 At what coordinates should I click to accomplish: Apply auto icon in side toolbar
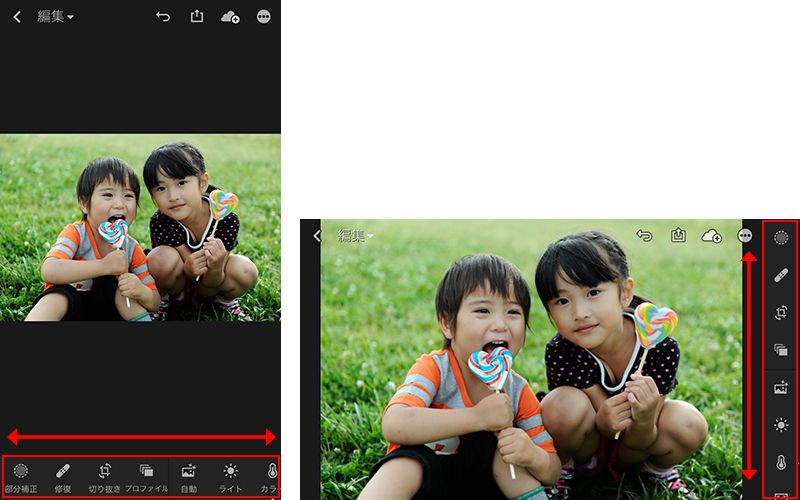coord(781,388)
